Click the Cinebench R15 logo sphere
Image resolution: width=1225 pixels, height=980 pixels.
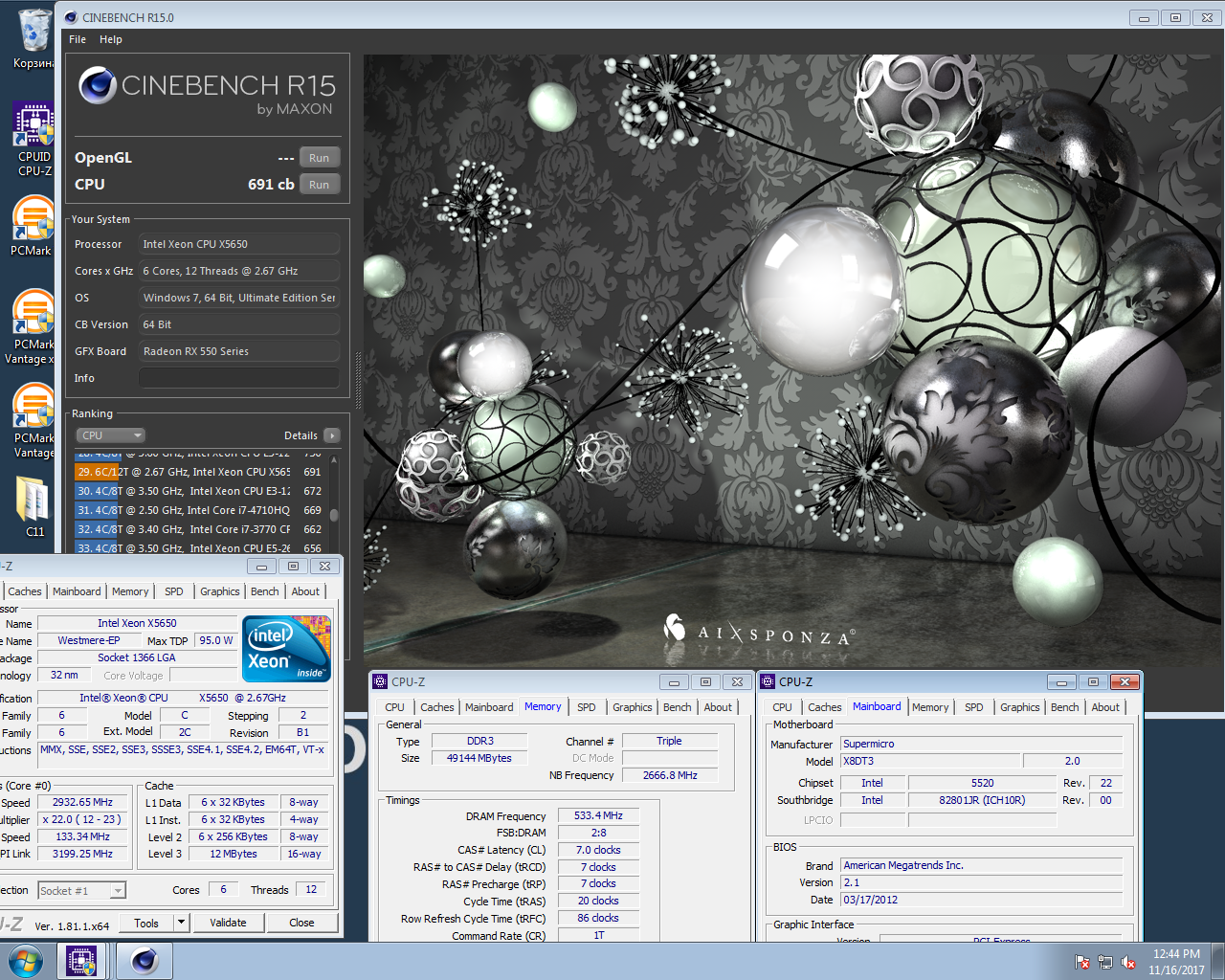(98, 85)
